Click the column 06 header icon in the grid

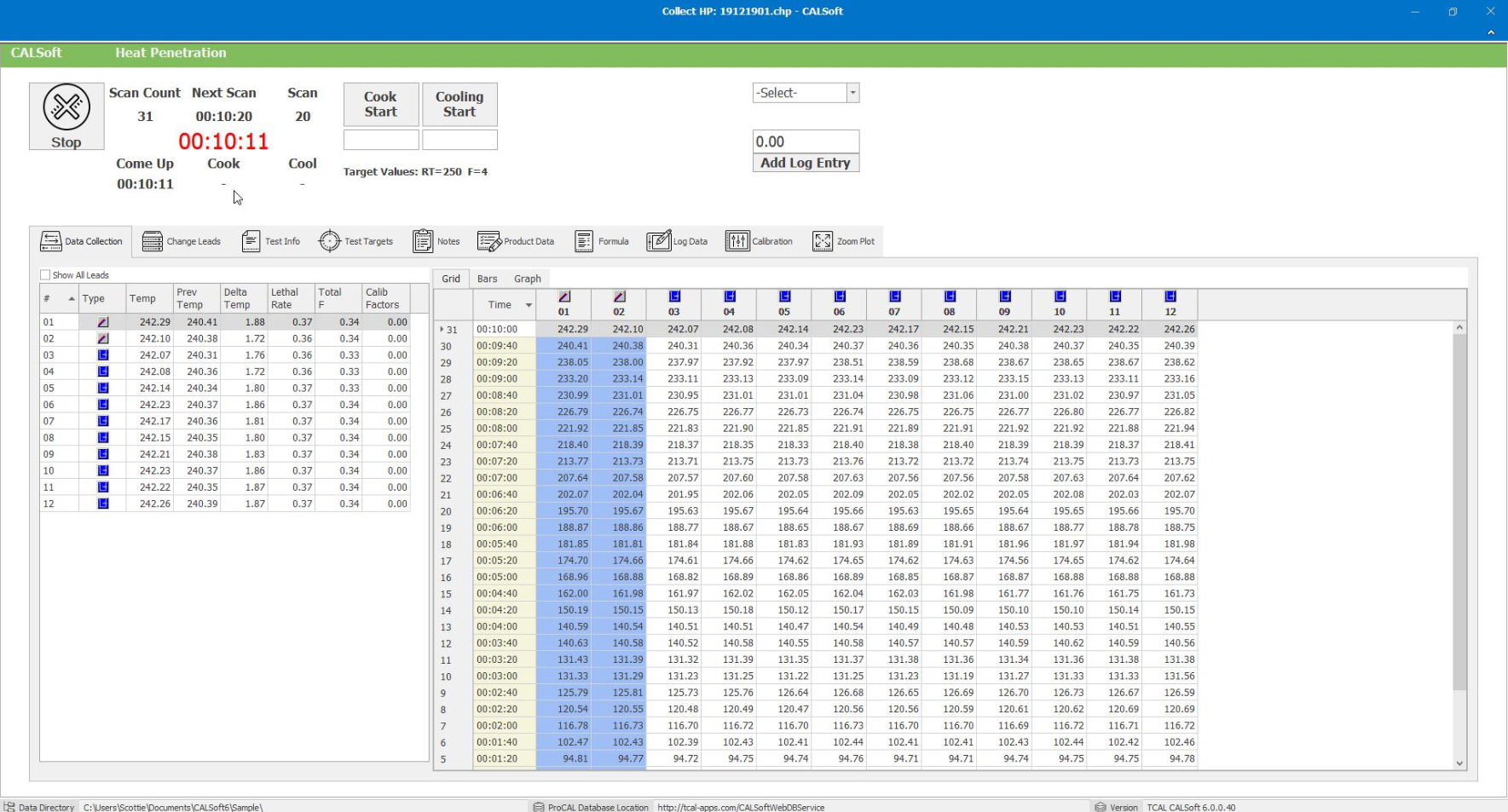click(x=840, y=297)
